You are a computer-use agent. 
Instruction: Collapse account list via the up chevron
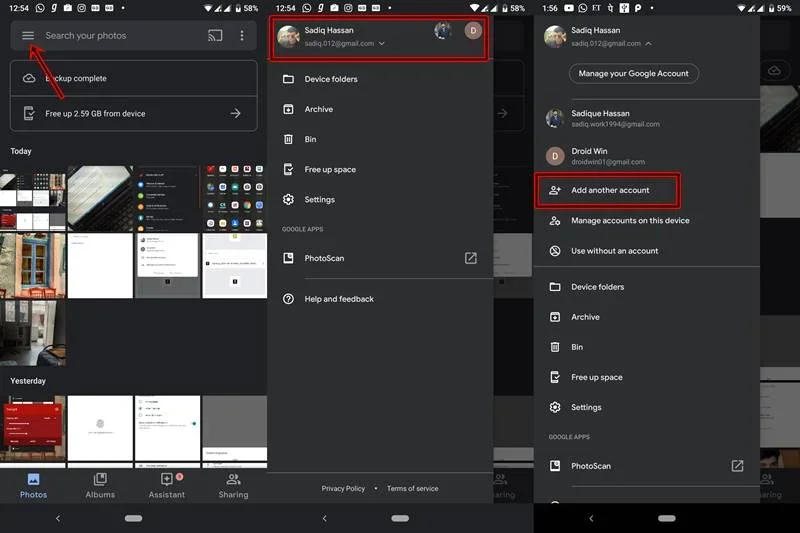point(648,44)
